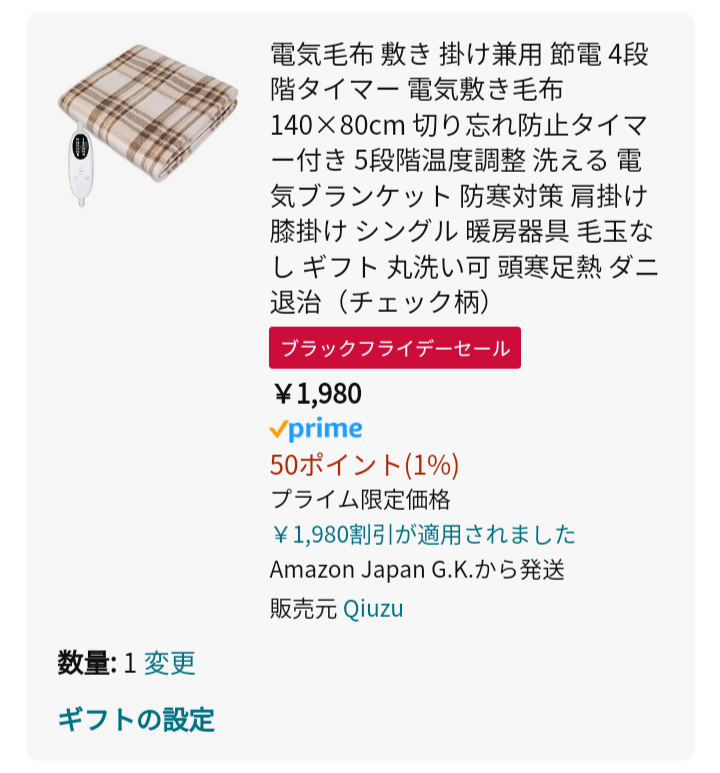
Task: Click the ￥1,980割引が適用されました message
Action: pyautogui.click(x=422, y=535)
